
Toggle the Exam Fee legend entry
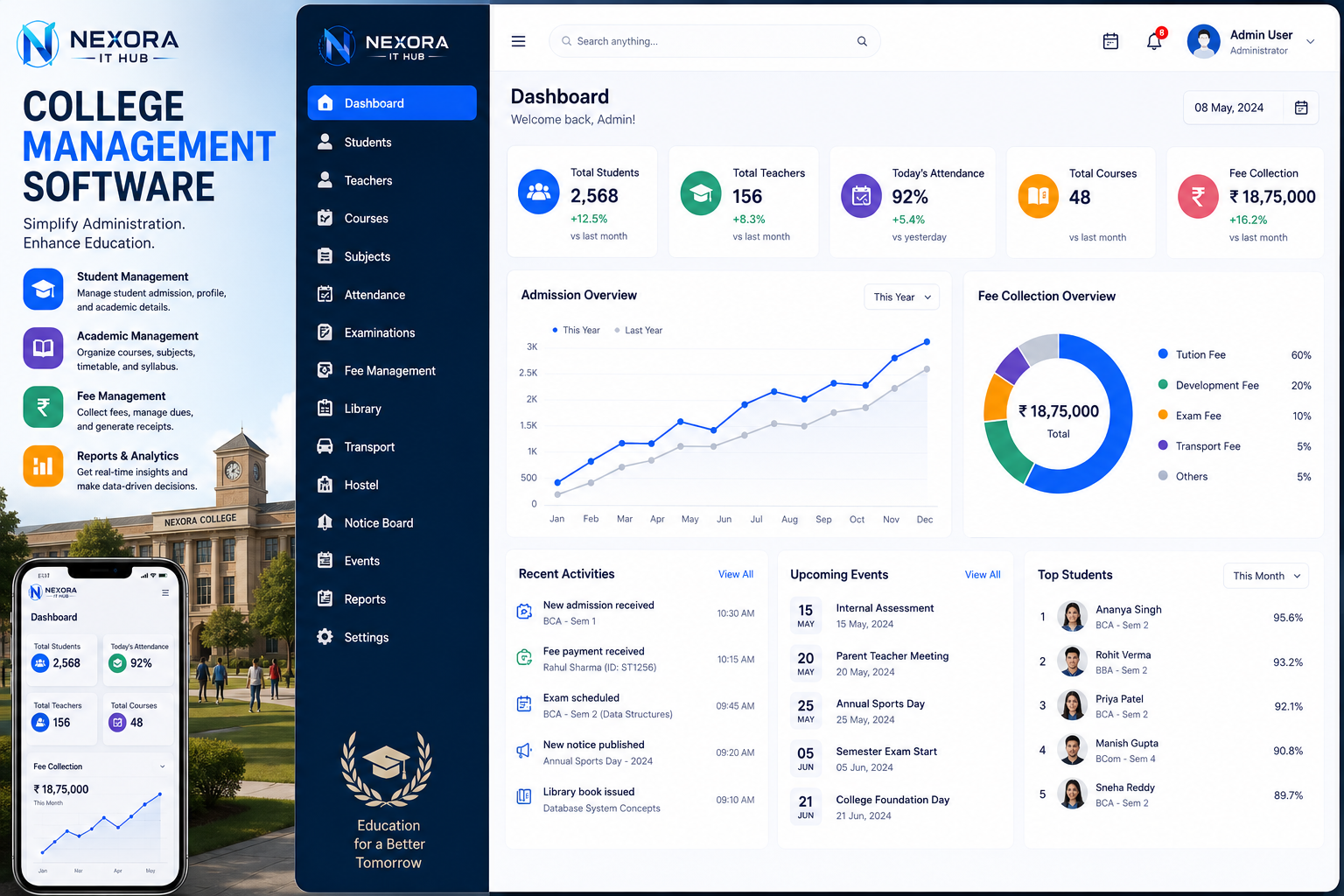[x=1234, y=416]
